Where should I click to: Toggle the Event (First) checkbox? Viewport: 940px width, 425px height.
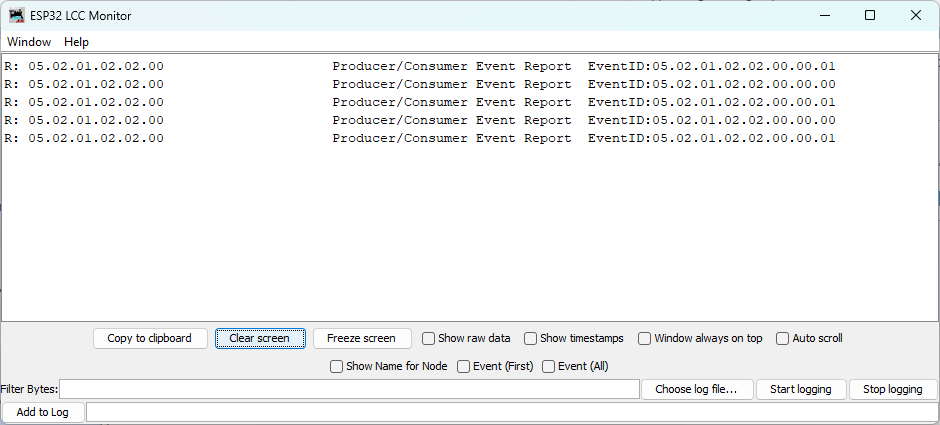coord(463,366)
